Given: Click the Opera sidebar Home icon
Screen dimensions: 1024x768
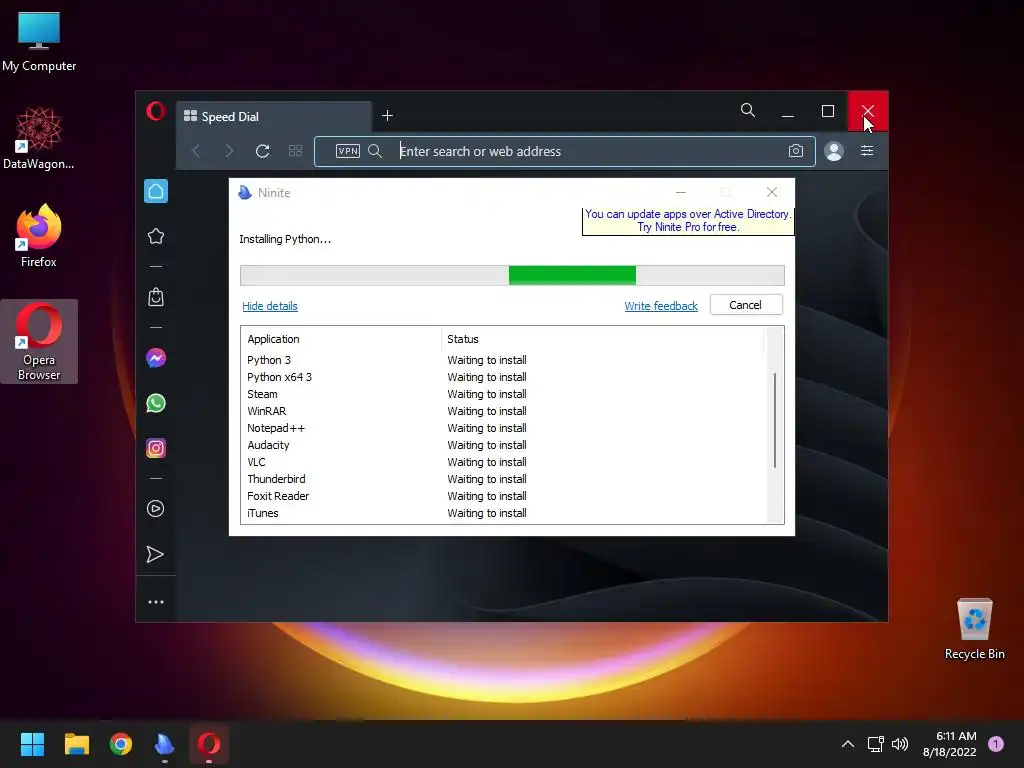Looking at the screenshot, I should (x=156, y=191).
